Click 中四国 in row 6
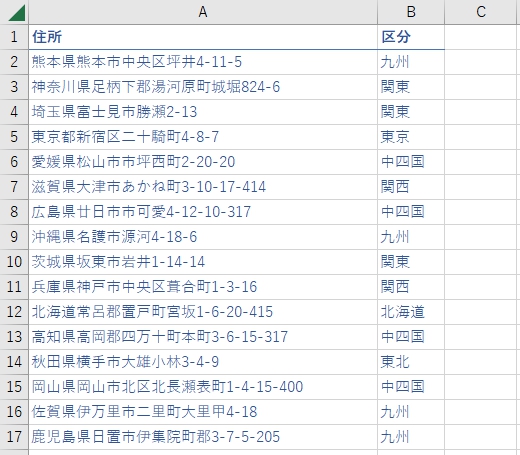This screenshot has height=455, width=520. tap(411, 162)
